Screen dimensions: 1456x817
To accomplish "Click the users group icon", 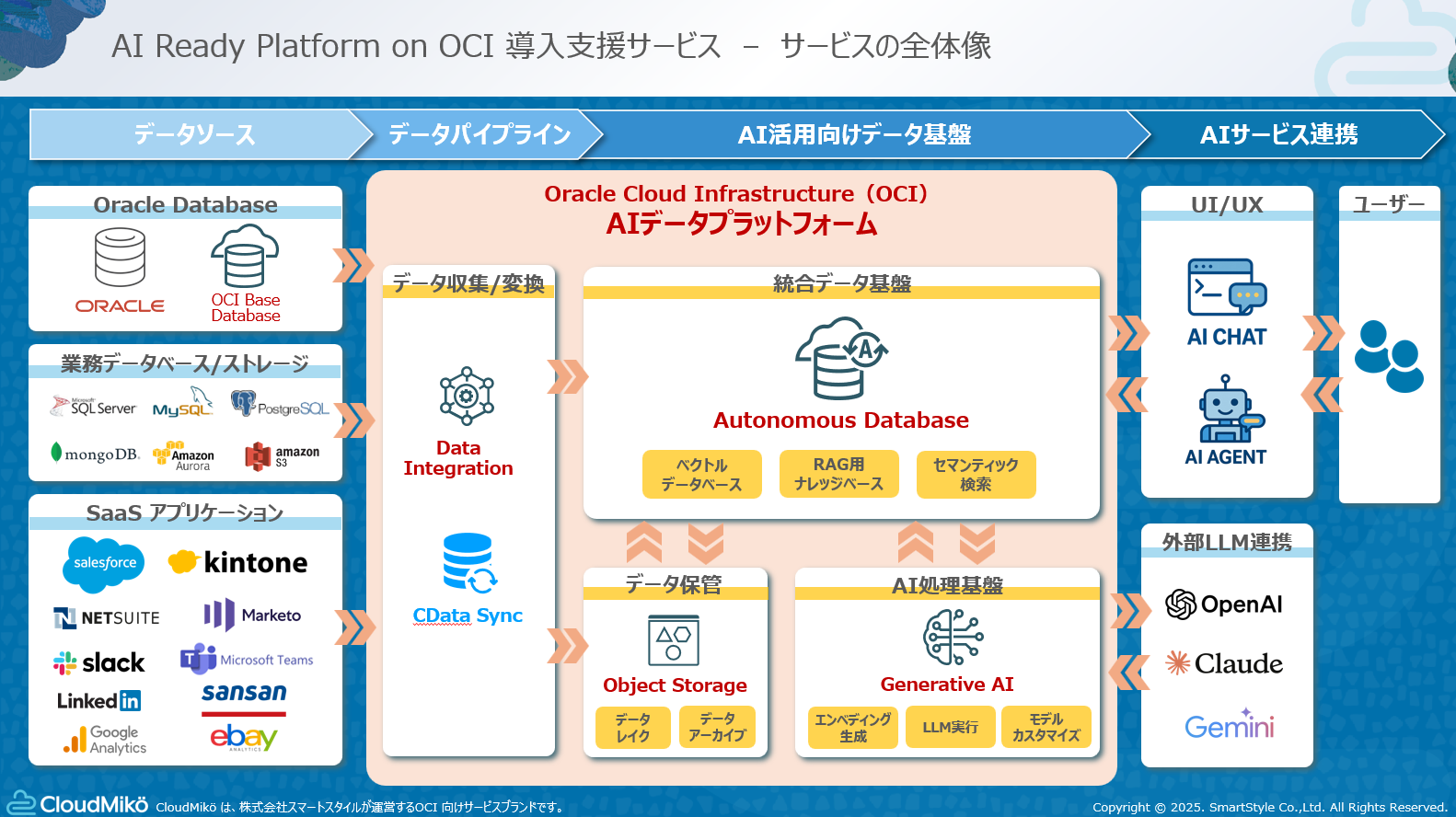I will [x=1389, y=356].
